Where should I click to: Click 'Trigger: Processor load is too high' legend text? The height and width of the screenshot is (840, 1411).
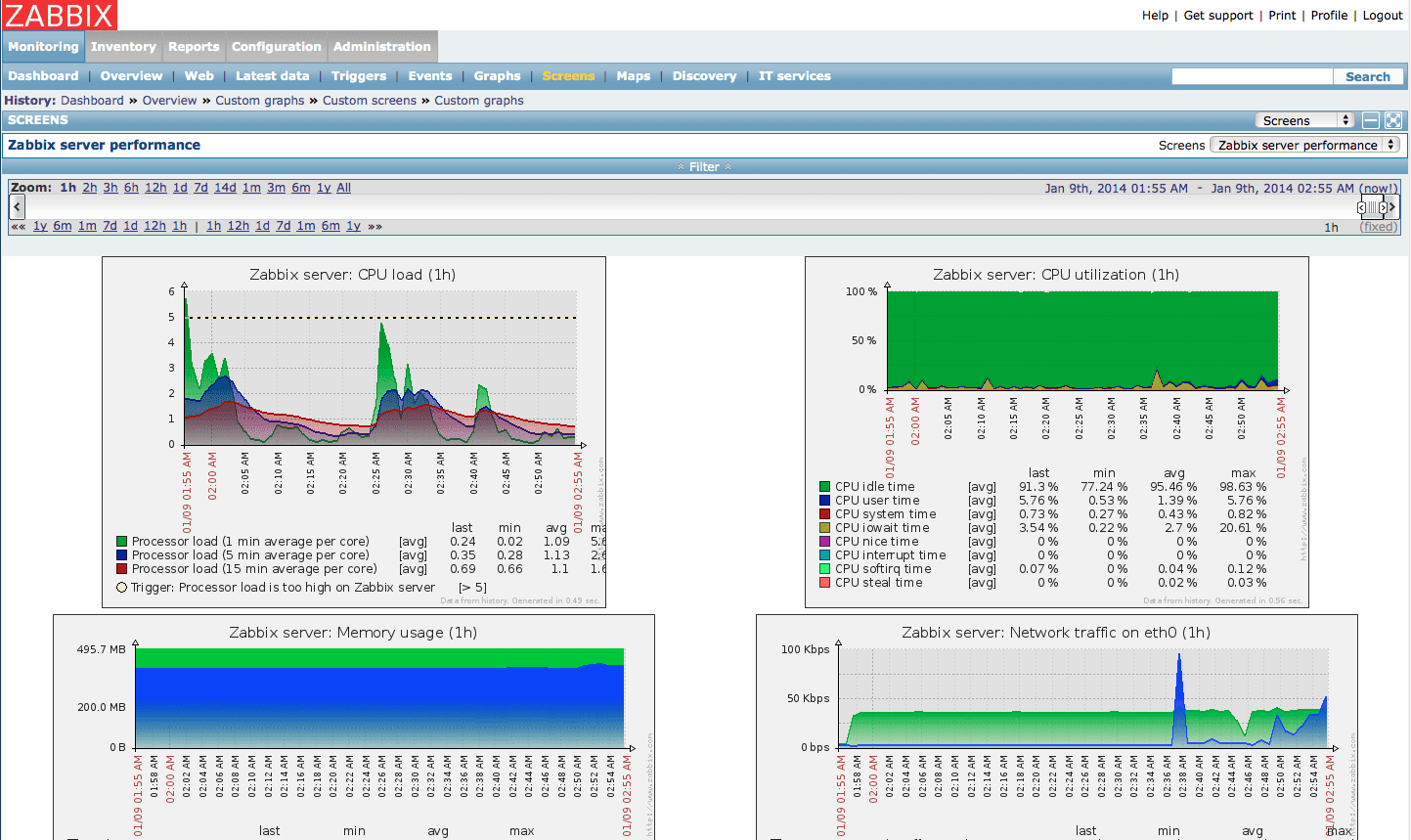pos(283,588)
